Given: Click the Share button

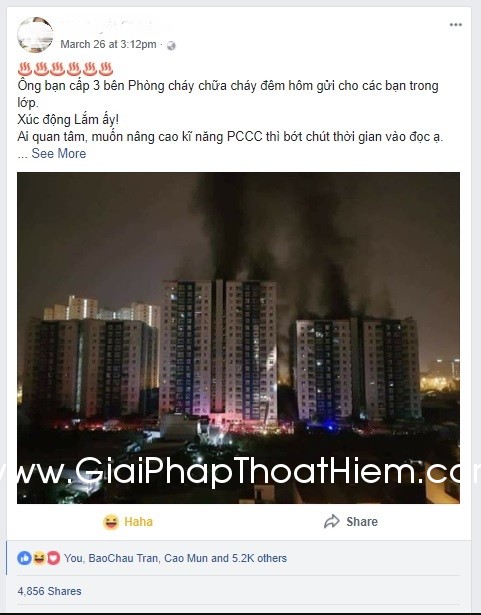Looking at the screenshot, I should click(351, 522).
